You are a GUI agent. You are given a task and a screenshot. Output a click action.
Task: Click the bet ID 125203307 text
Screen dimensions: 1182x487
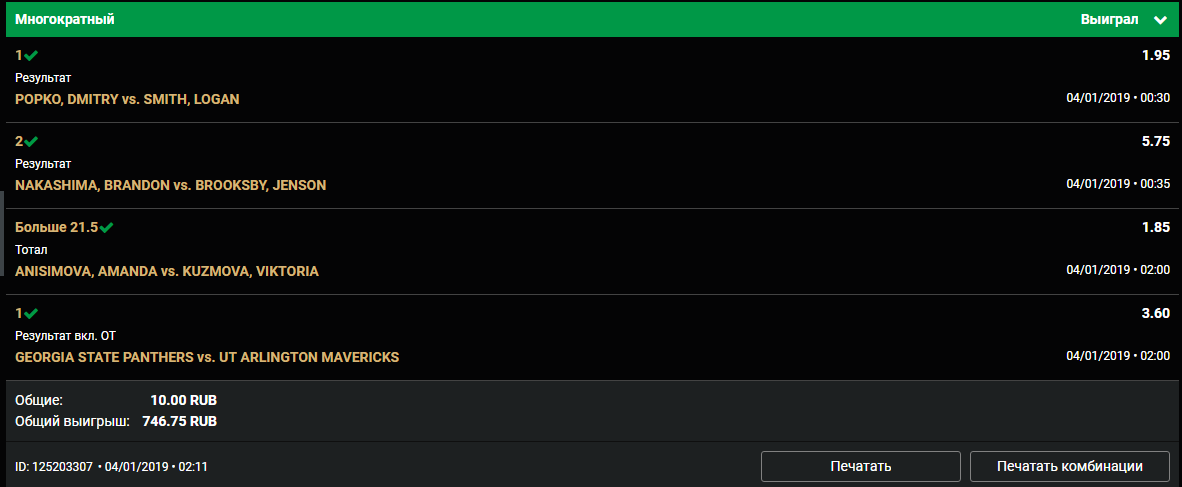[54, 466]
